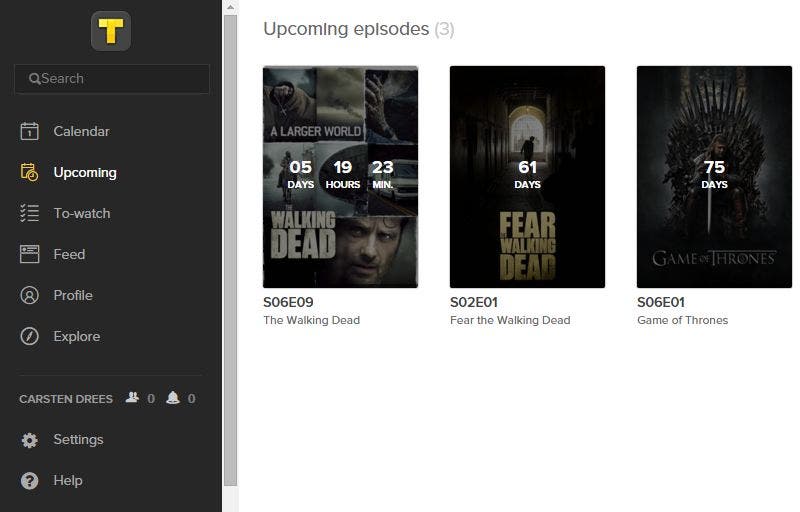Screen dimensions: 800x512
Task: Click the Feed icon in sidebar
Action: pos(29,254)
